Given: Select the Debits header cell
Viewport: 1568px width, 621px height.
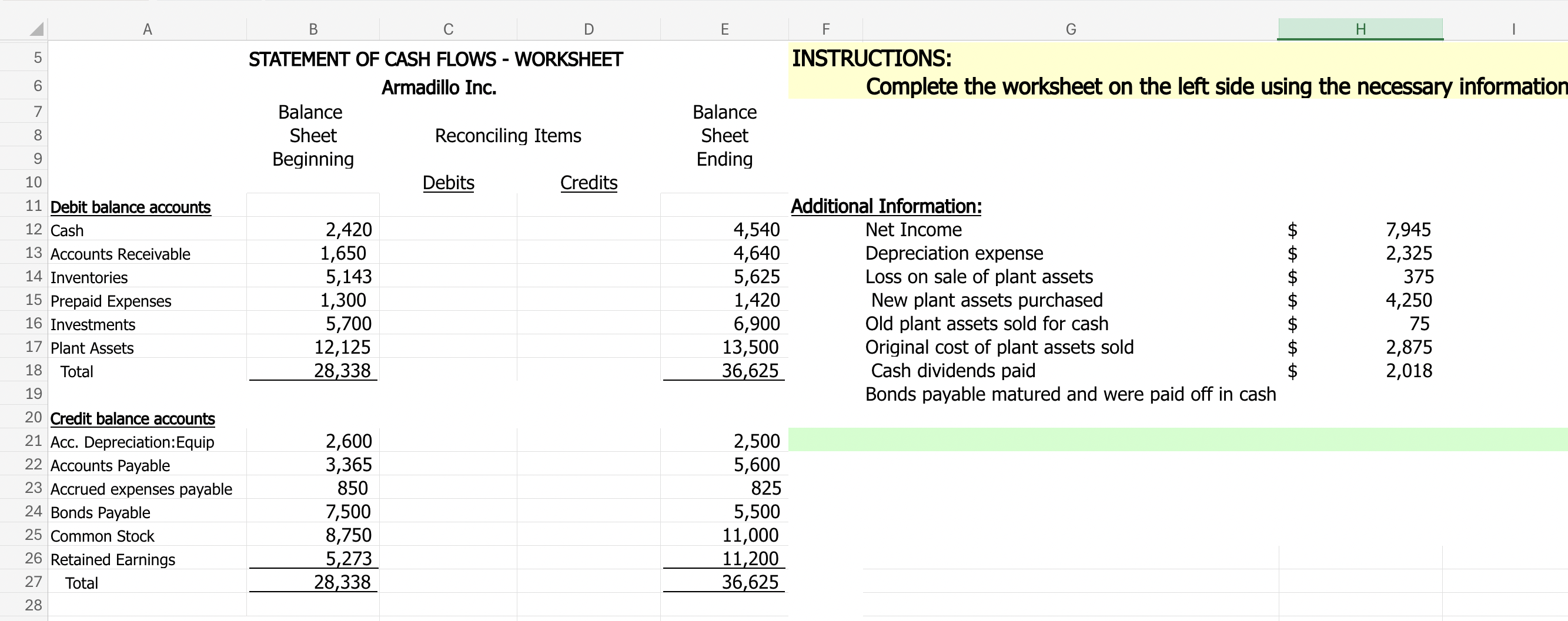Looking at the screenshot, I should tap(448, 183).
